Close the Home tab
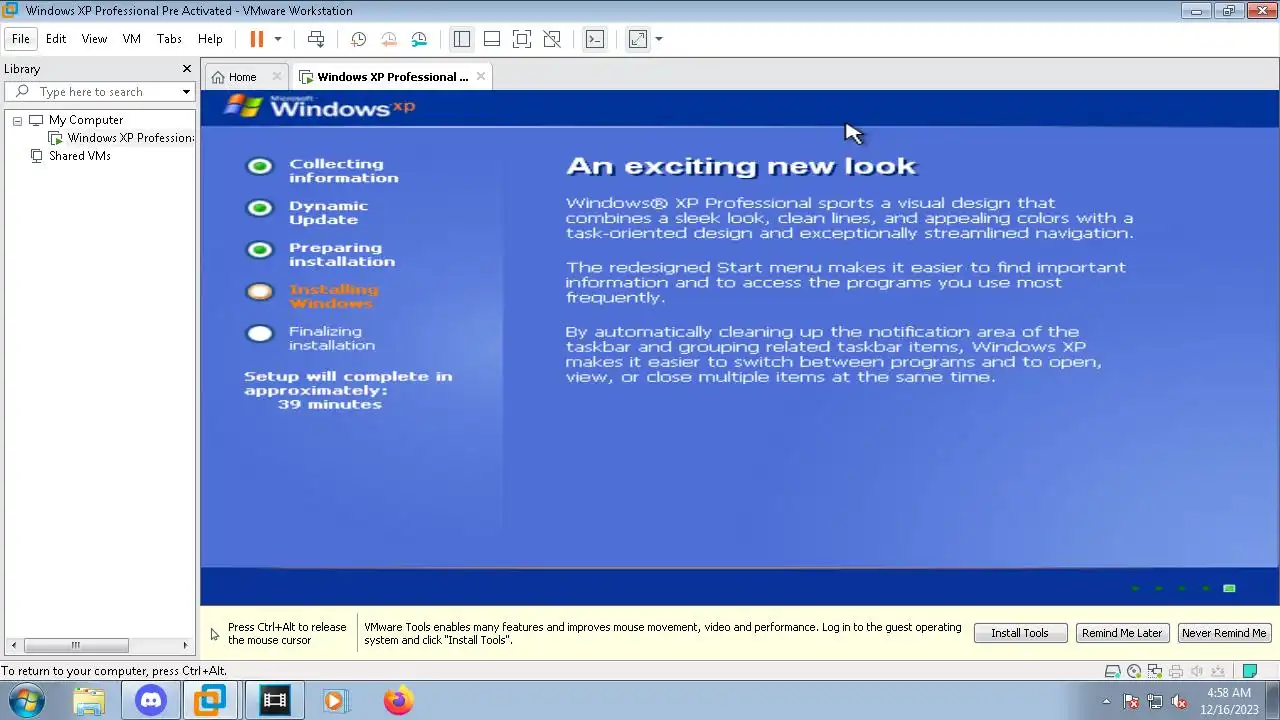1280x720 pixels. [277, 77]
